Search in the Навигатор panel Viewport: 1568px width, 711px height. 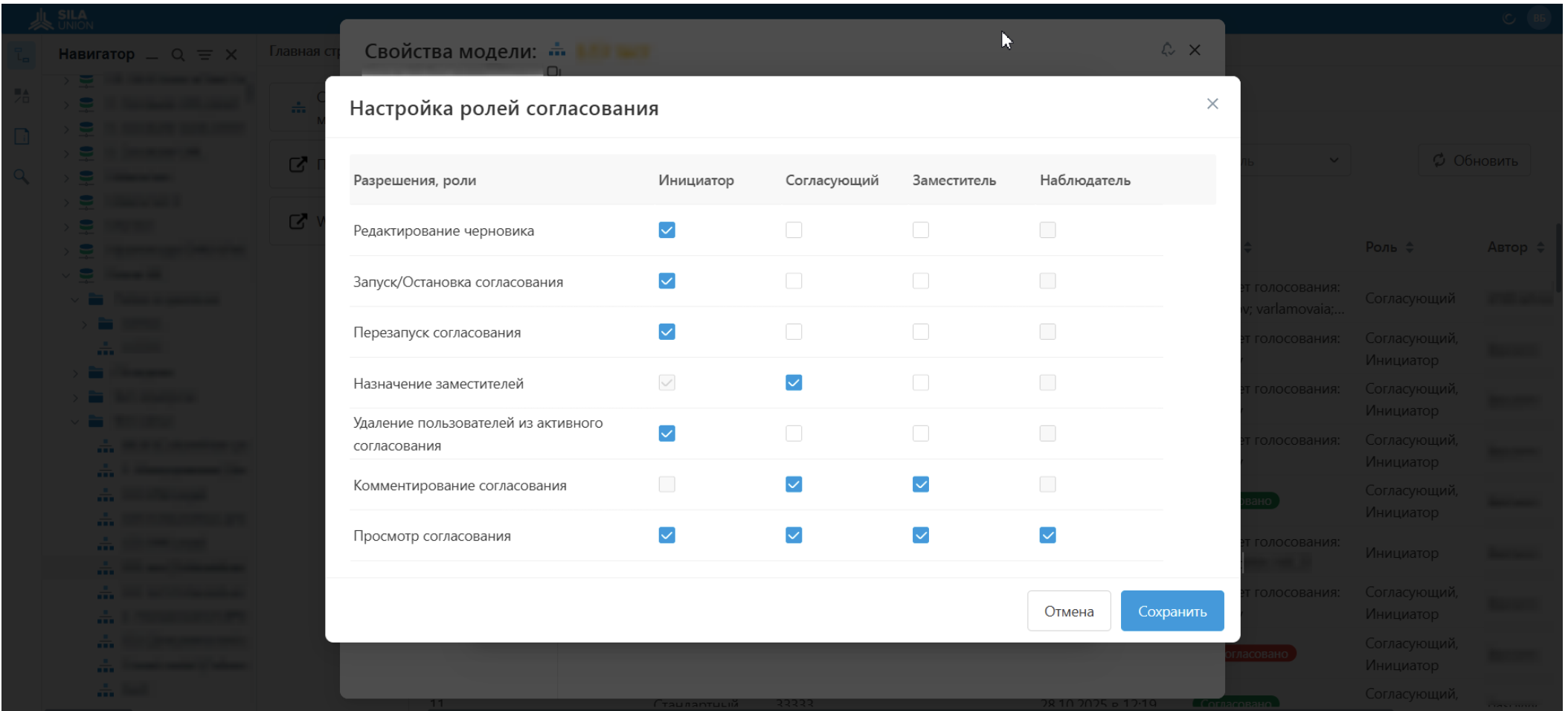pyautogui.click(x=178, y=55)
